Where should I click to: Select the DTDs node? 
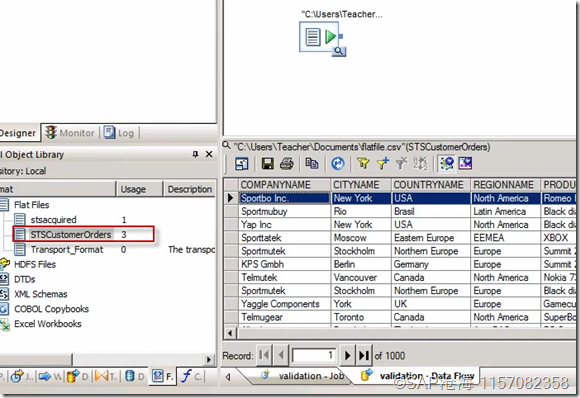click(x=24, y=279)
